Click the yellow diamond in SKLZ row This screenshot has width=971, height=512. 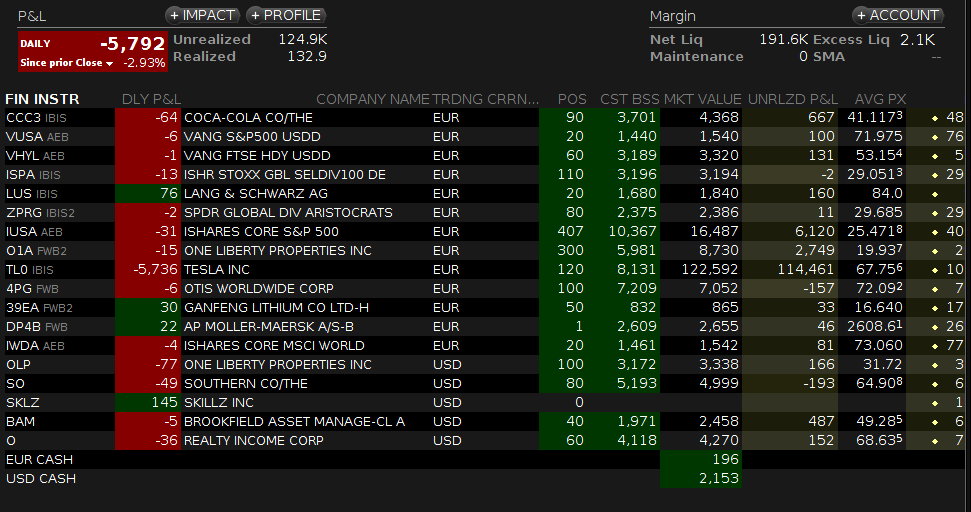coord(934,403)
